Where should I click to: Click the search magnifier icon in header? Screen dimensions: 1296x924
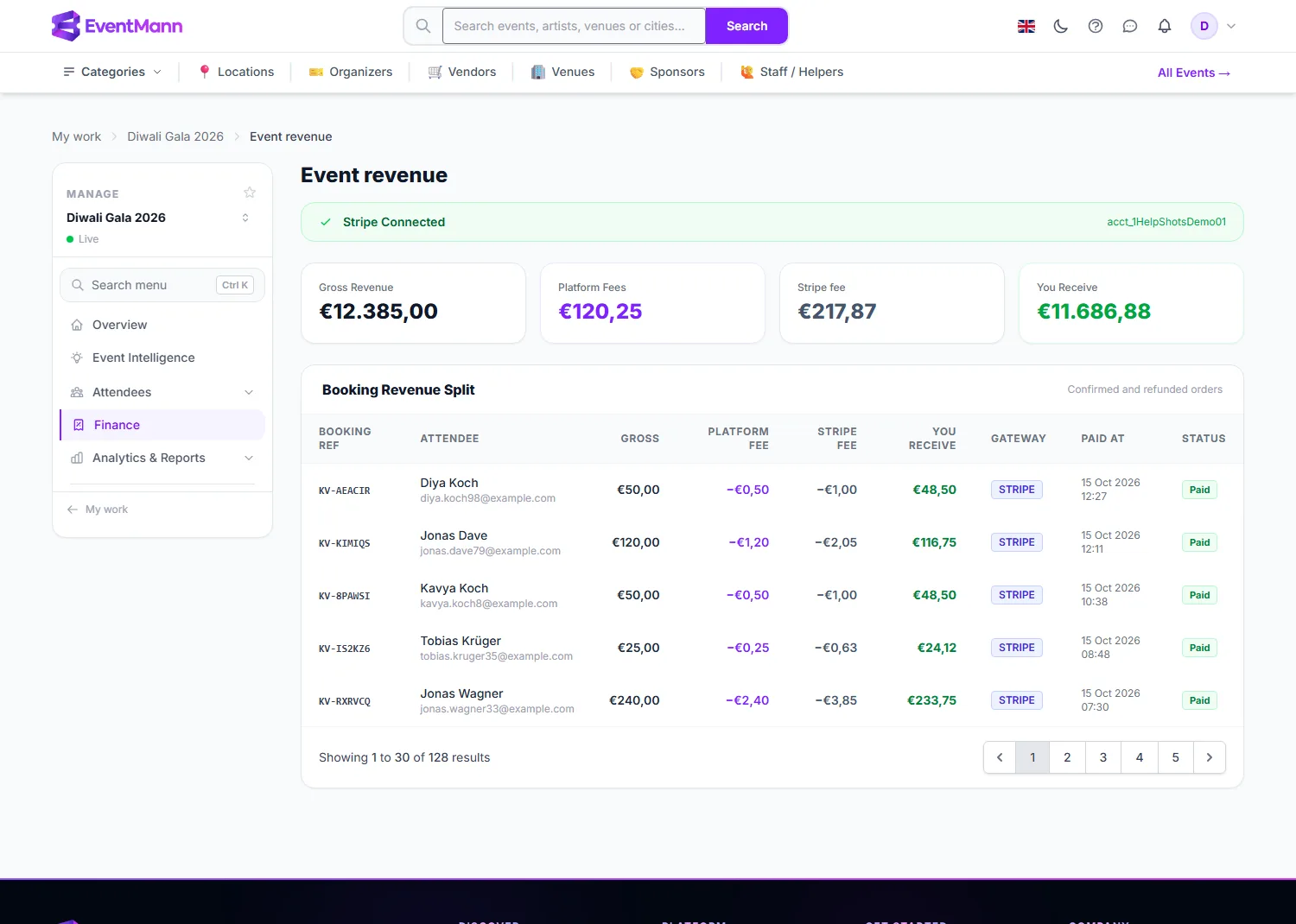coord(423,26)
